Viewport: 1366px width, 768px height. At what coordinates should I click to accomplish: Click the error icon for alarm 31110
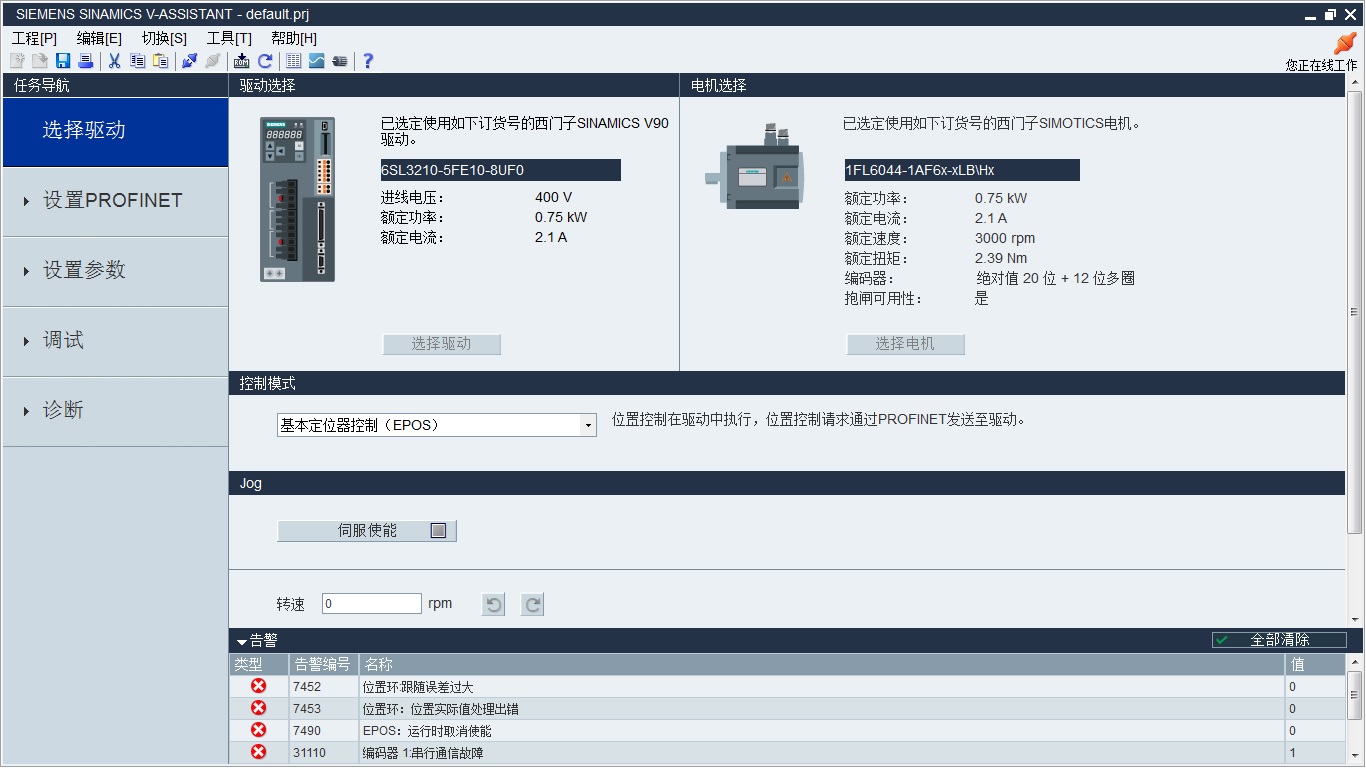[258, 752]
